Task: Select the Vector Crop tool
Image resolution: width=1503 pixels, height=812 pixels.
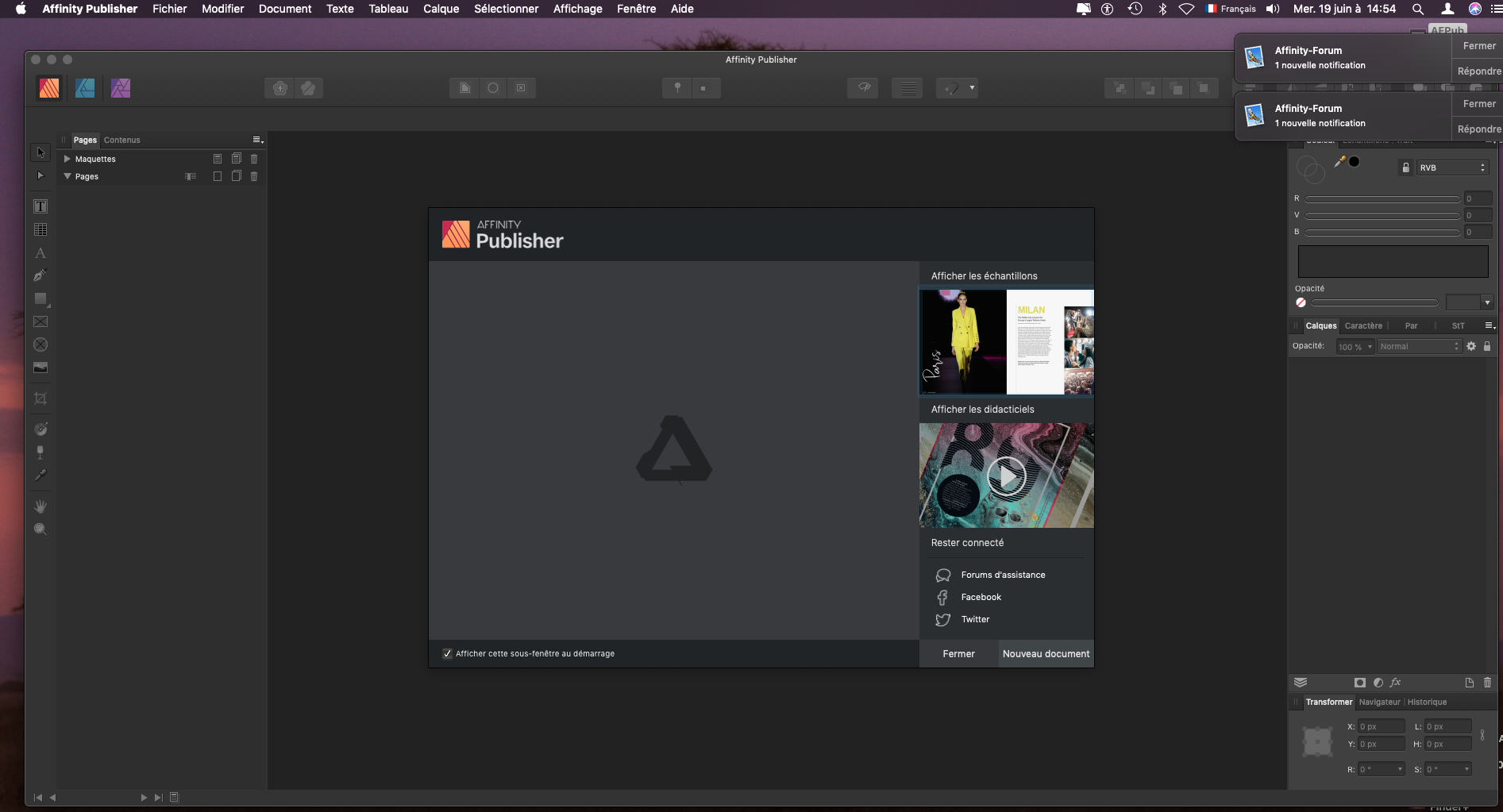Action: point(40,398)
